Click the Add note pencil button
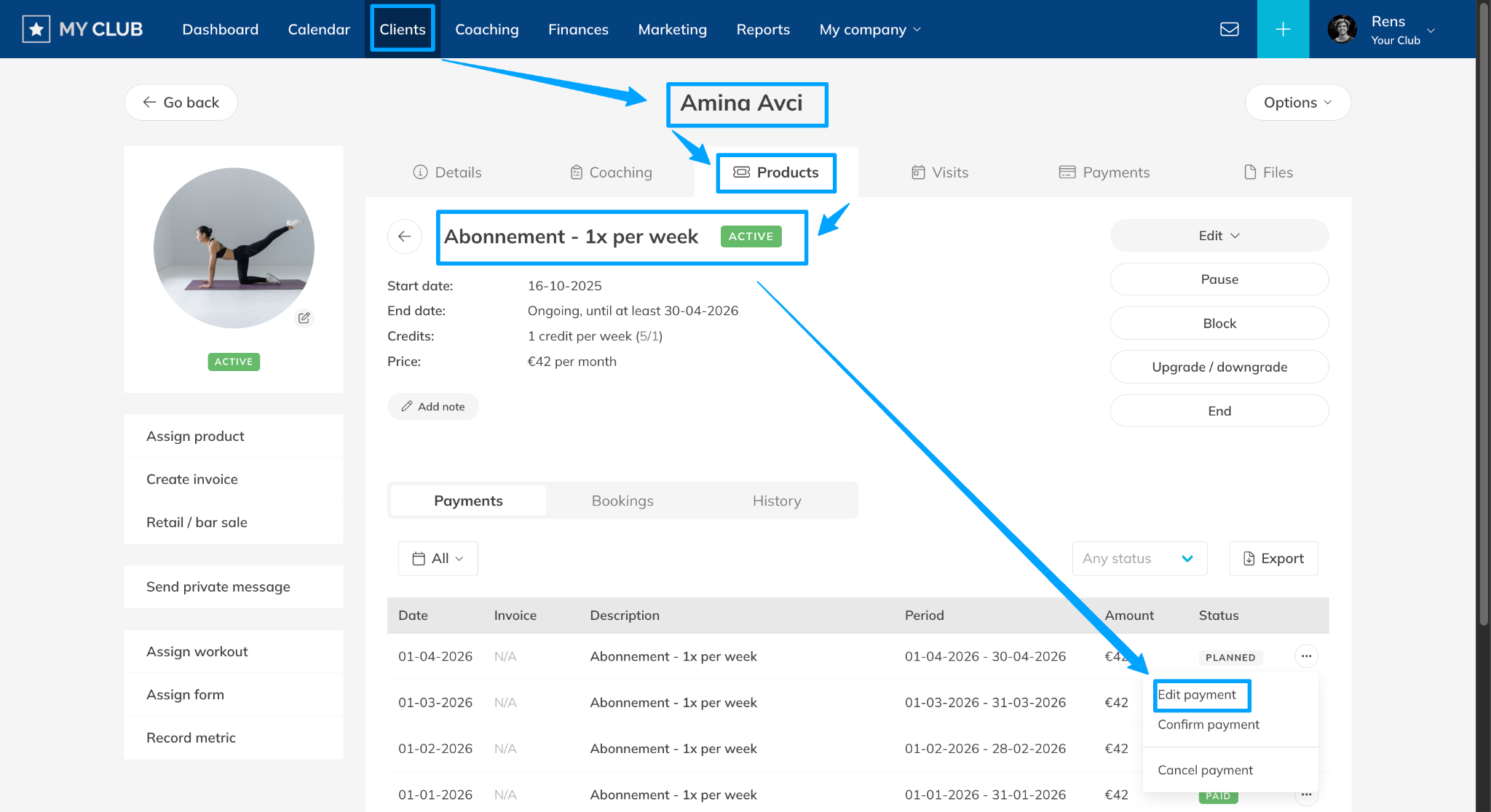The width and height of the screenshot is (1491, 812). 433,407
